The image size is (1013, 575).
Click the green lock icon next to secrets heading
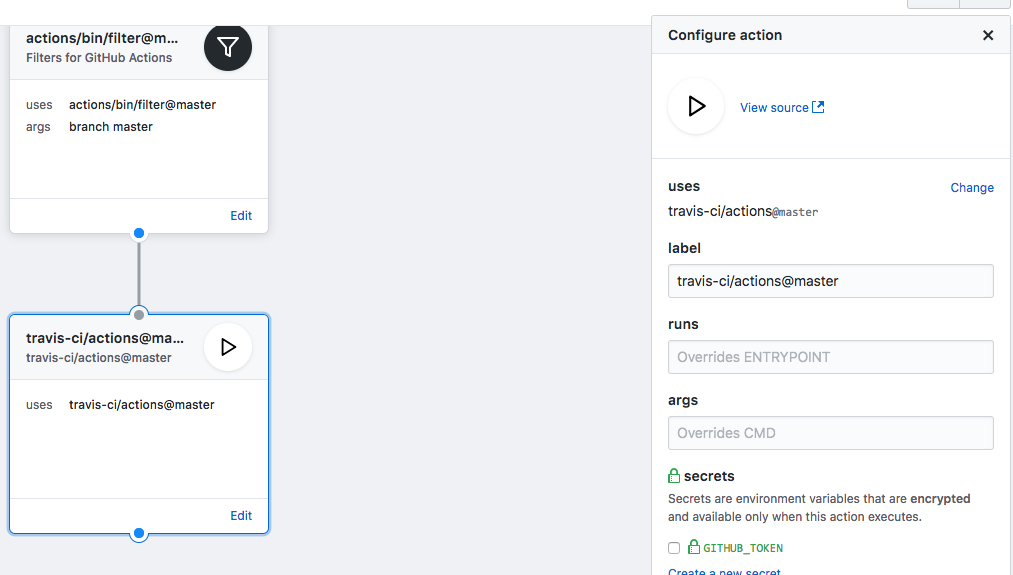point(674,476)
